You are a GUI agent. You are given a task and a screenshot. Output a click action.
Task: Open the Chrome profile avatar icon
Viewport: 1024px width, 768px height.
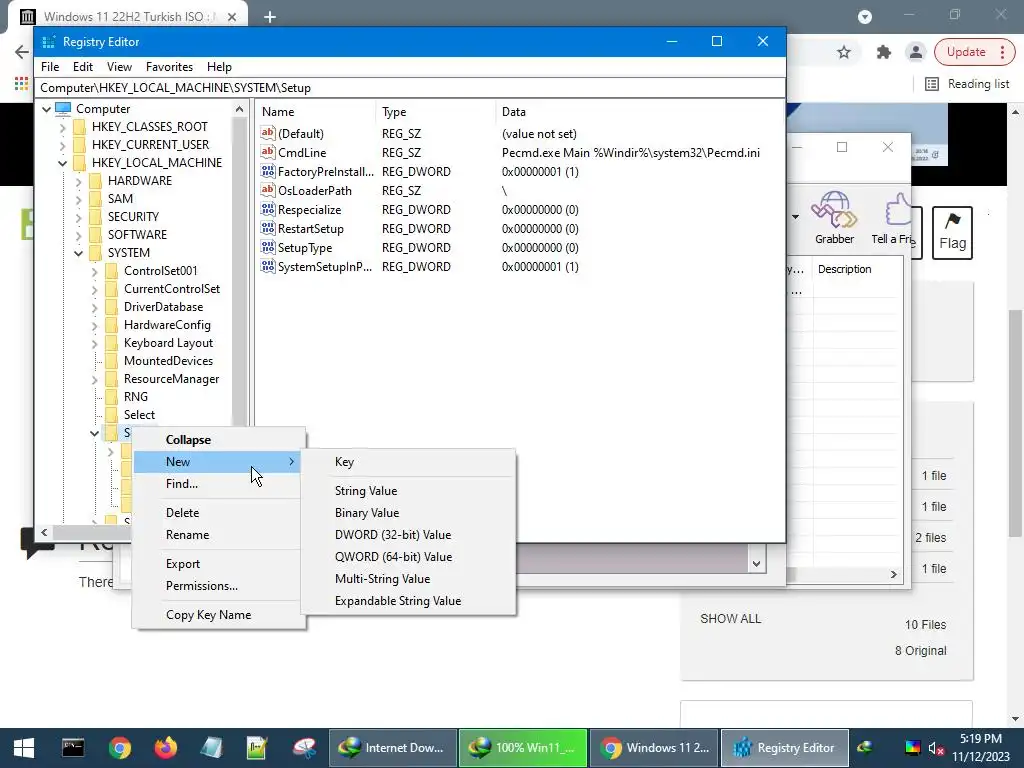[x=916, y=52]
